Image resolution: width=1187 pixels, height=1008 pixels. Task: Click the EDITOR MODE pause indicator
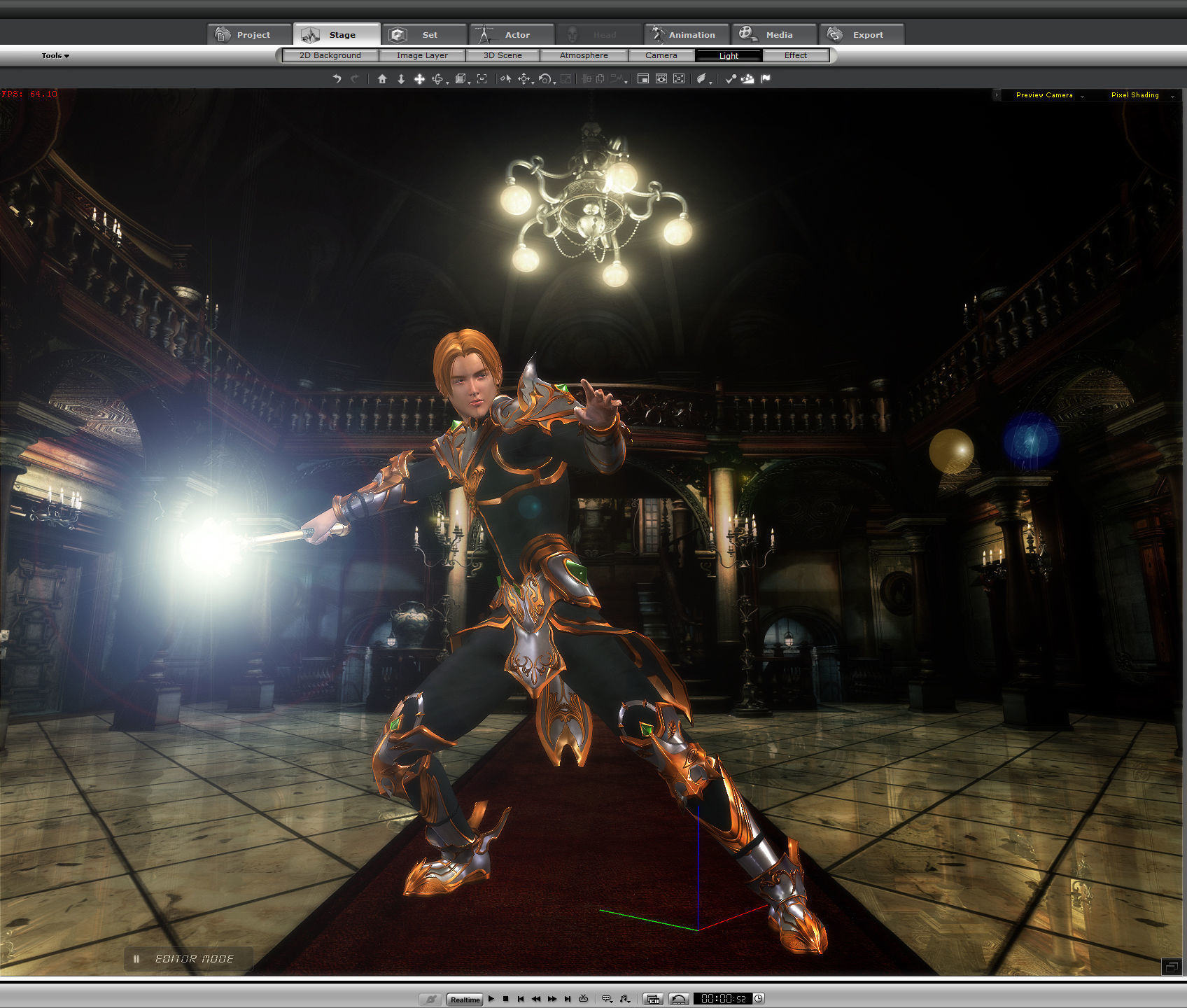coord(189,959)
